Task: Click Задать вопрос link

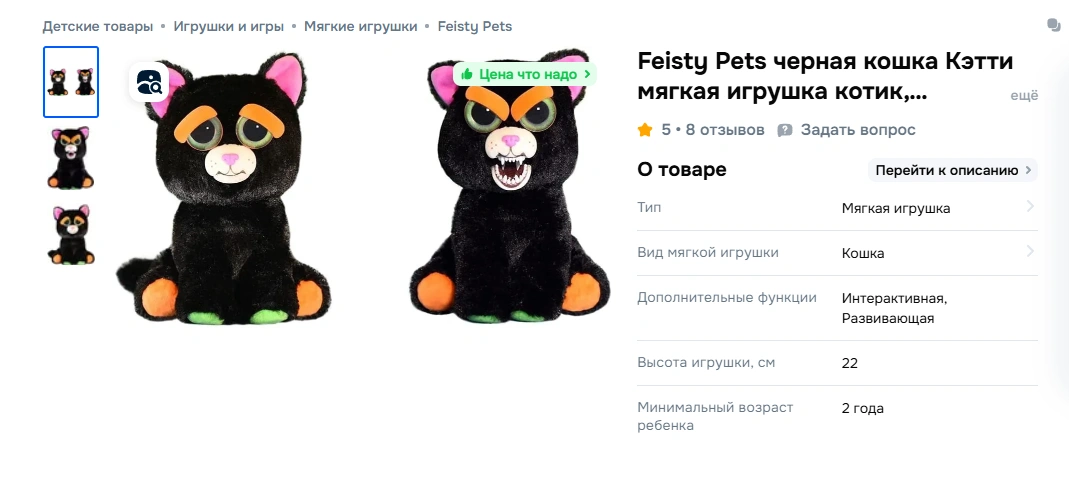Action: tap(858, 130)
